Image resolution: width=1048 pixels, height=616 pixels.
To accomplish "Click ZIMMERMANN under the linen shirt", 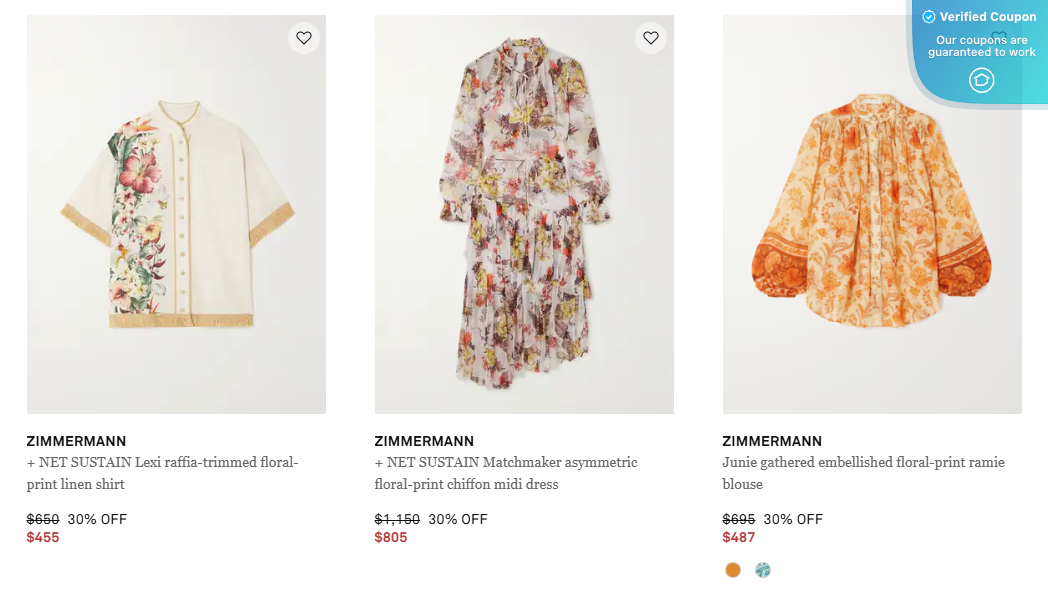I will click(76, 441).
